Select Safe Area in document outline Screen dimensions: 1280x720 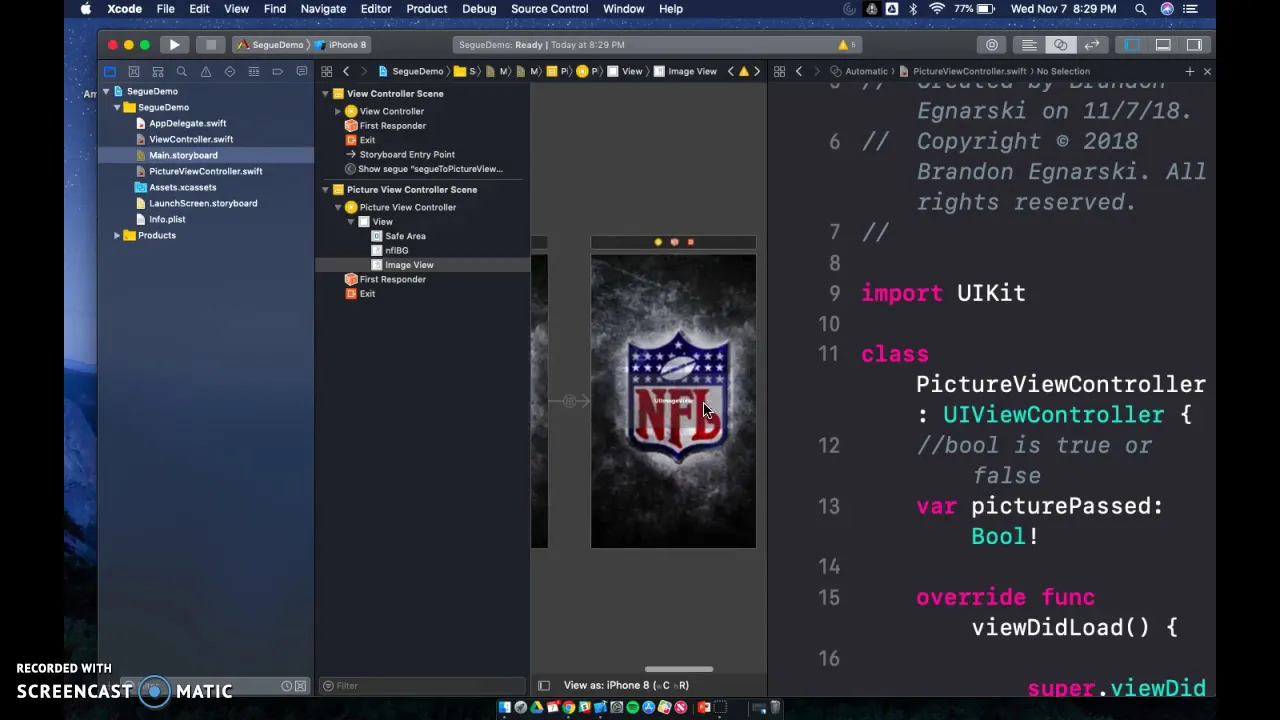point(405,236)
